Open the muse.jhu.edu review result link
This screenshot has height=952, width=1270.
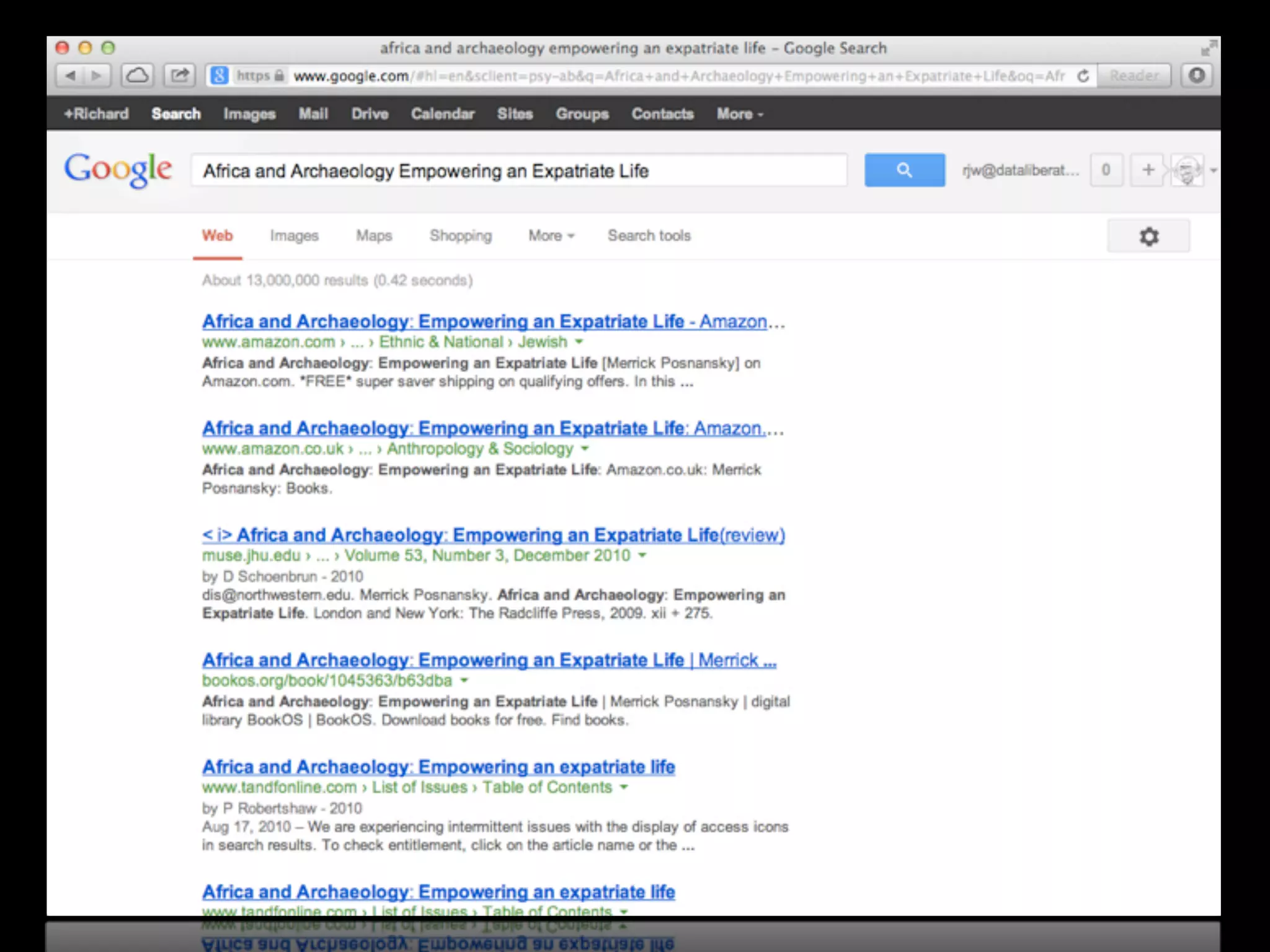[x=493, y=535]
